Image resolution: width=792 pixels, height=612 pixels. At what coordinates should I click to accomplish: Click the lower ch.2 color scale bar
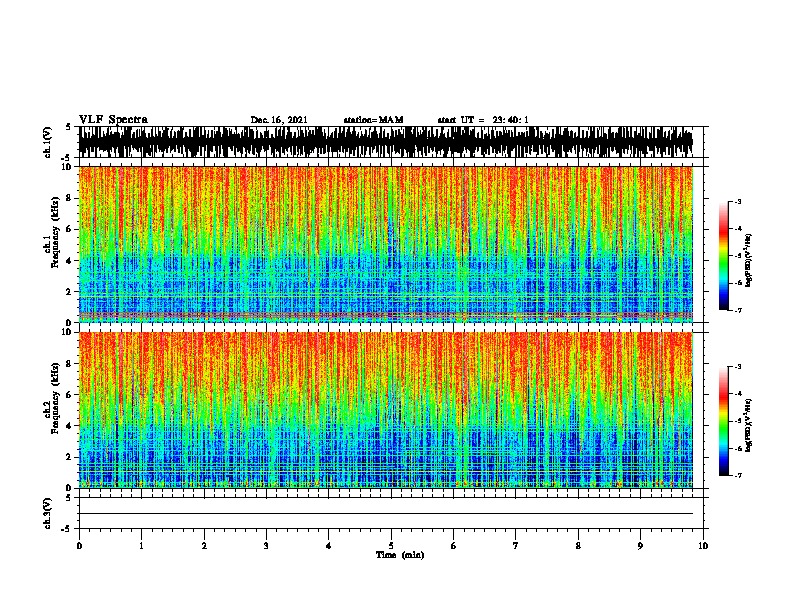[x=724, y=421]
